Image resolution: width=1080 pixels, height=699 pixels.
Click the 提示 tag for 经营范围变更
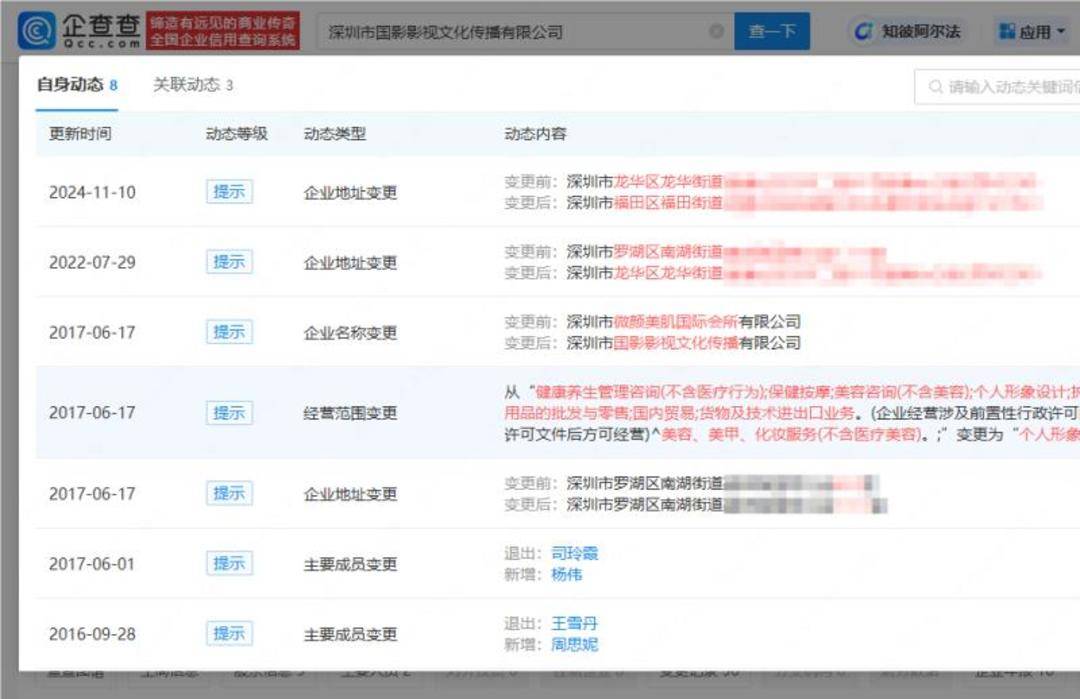click(x=229, y=412)
